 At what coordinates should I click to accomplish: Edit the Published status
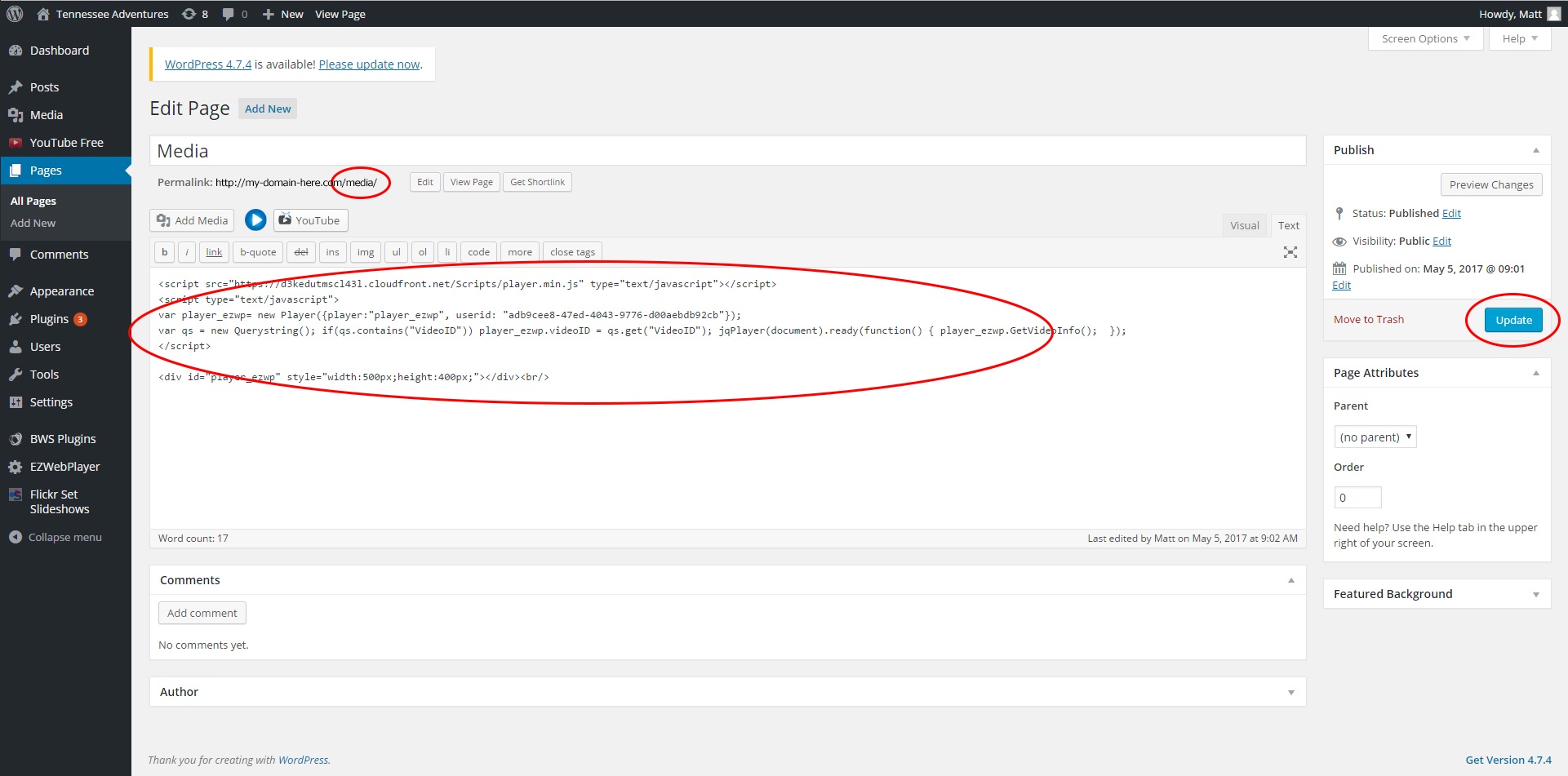pyautogui.click(x=1451, y=214)
